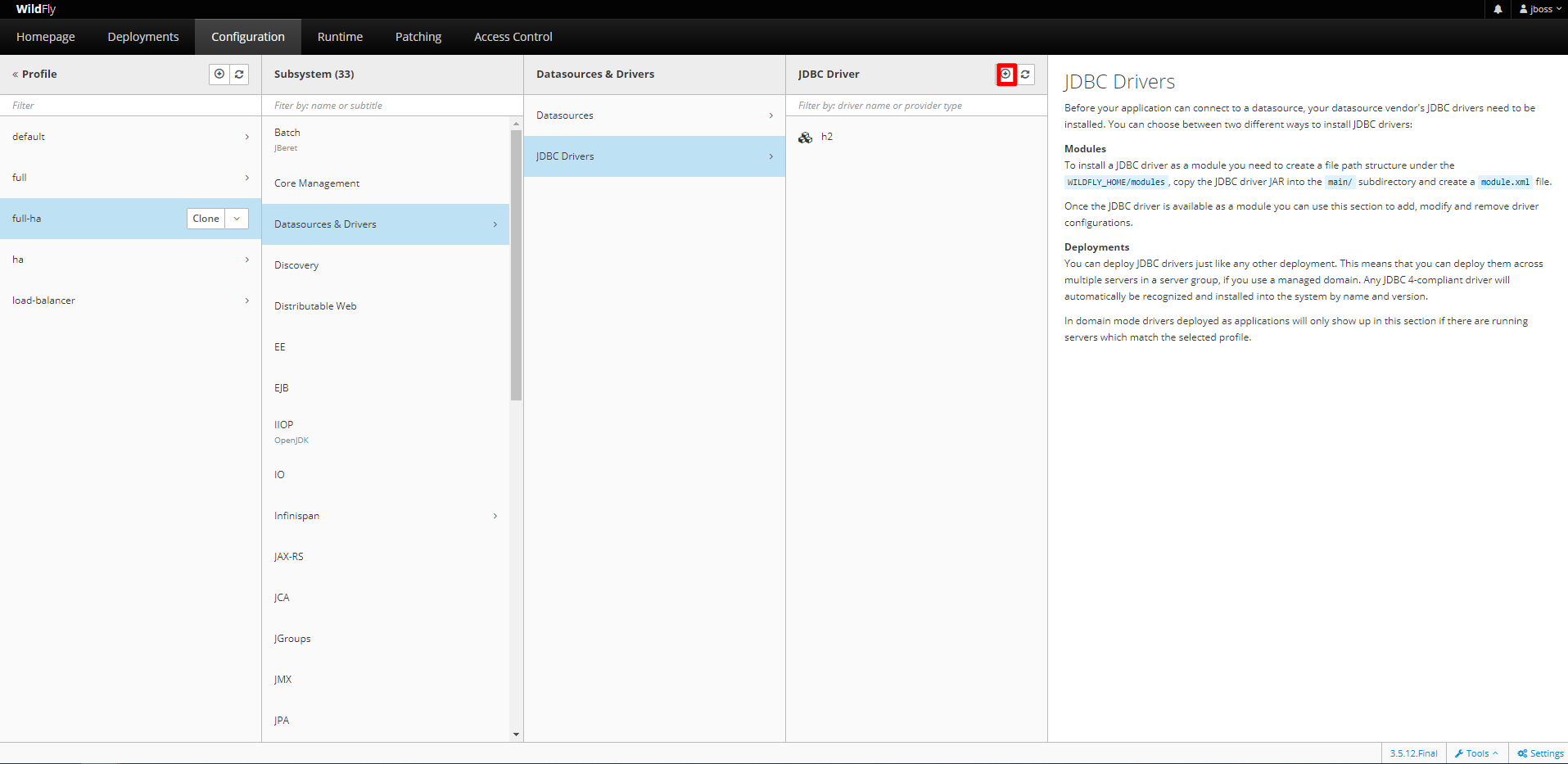Refresh the JDBC Driver list

[1025, 75]
